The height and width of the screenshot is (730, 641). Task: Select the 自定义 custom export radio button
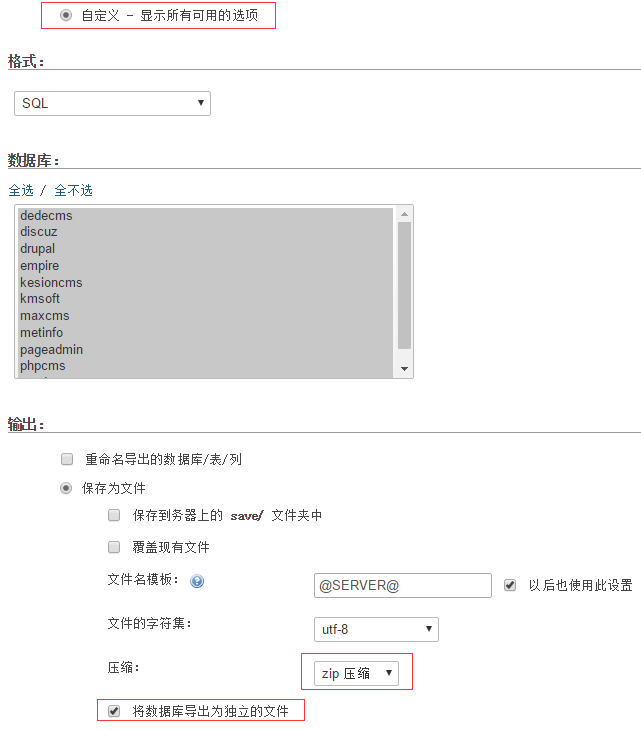66,16
